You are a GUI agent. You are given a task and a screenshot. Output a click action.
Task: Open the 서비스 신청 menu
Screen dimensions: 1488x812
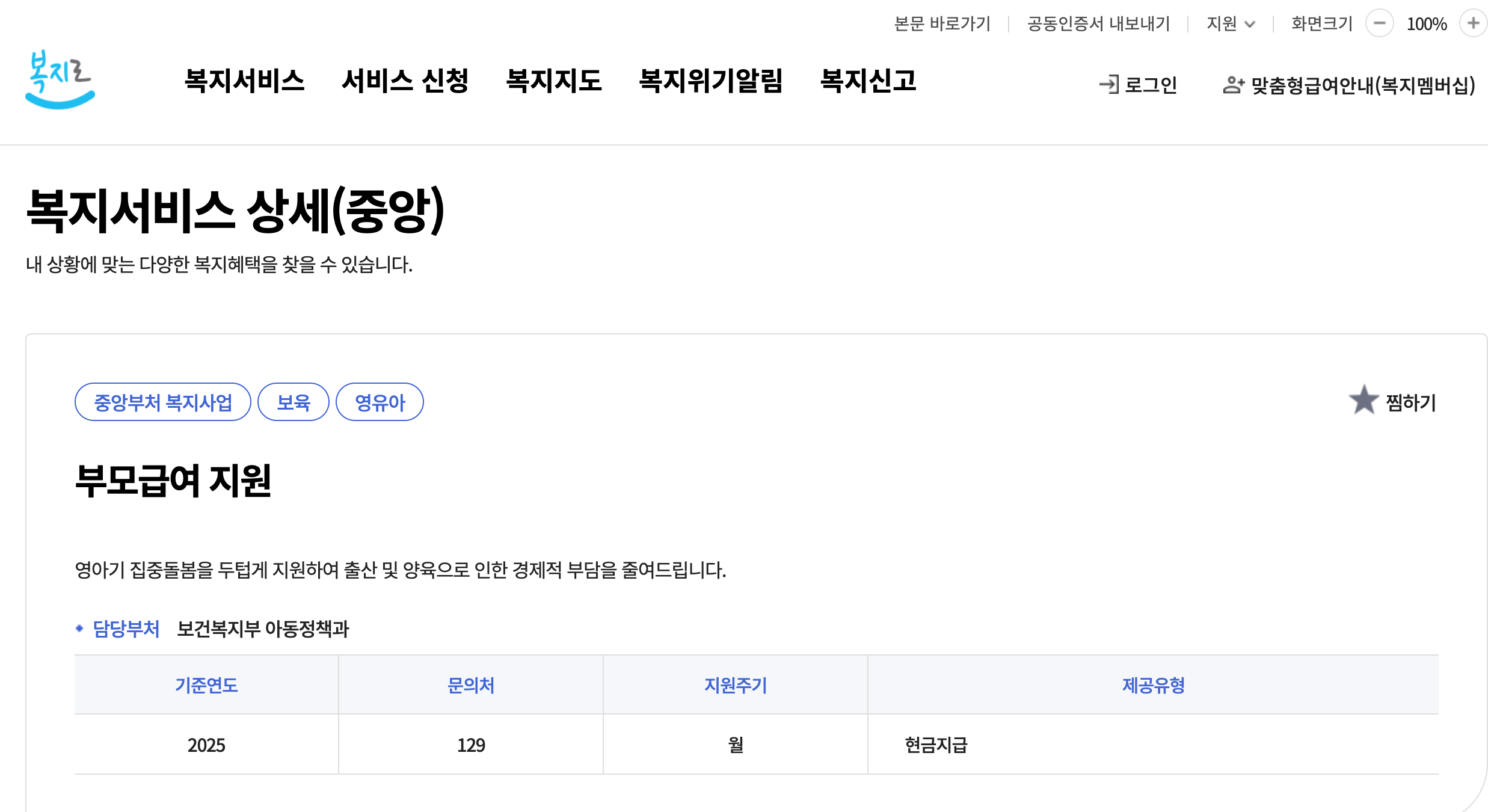click(x=405, y=81)
